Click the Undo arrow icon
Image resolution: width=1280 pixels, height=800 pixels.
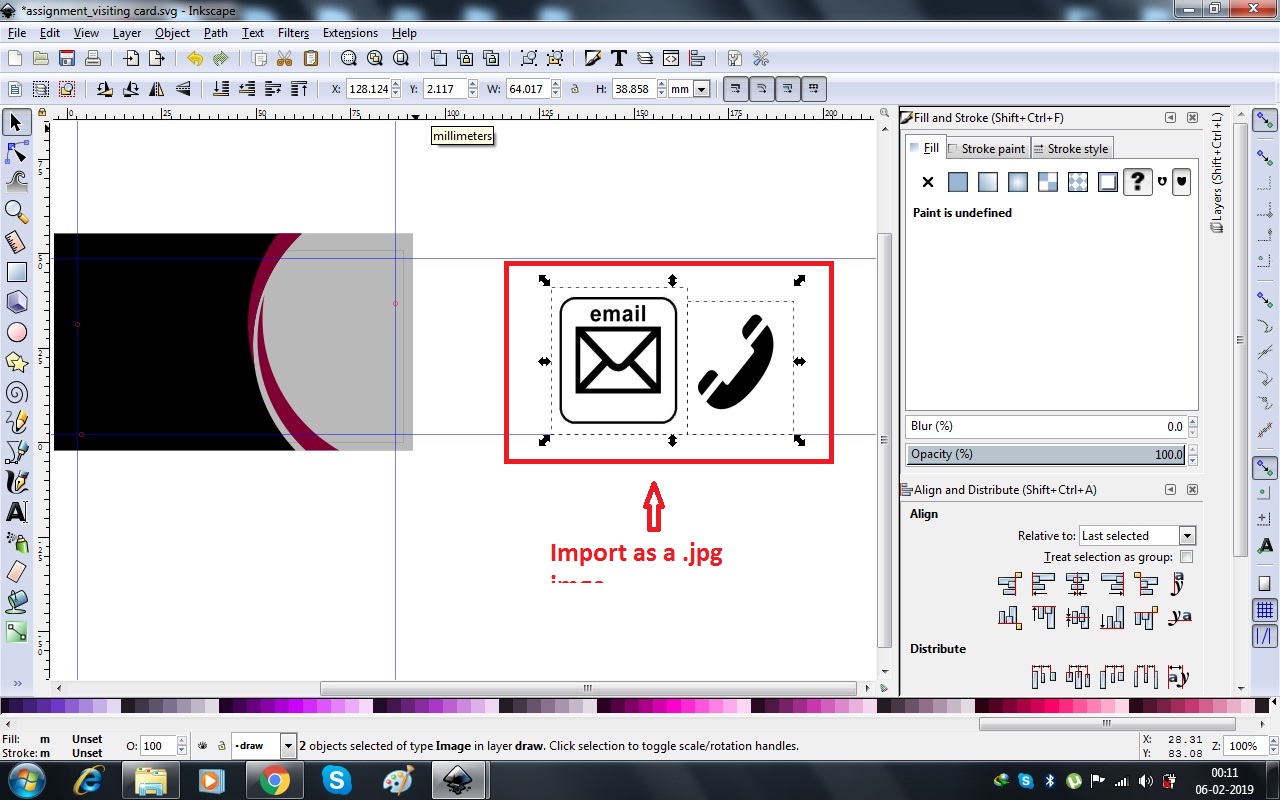click(x=195, y=58)
